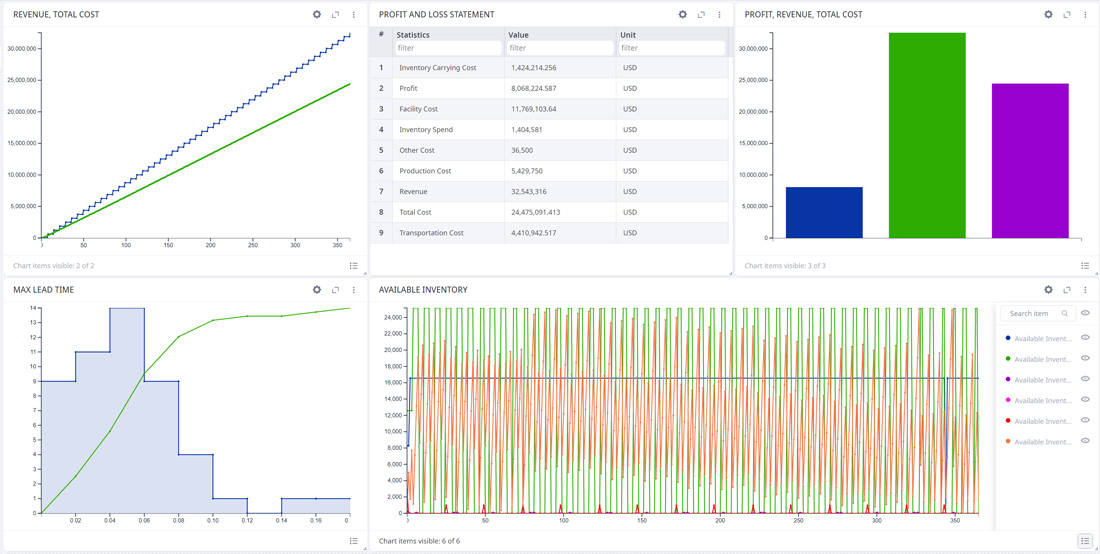
Task: Select the dark blue Available Inventory legend item
Action: point(1038,339)
